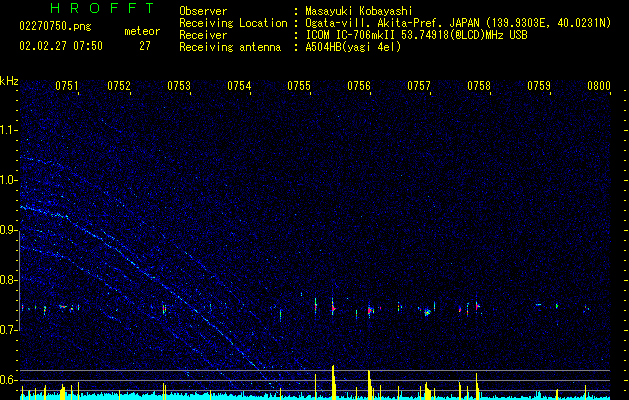This screenshot has height=400, width=629.
Task: Select the Ogata-vill. Akita-Pref. JAPAN location text
Action: click(x=458, y=23)
